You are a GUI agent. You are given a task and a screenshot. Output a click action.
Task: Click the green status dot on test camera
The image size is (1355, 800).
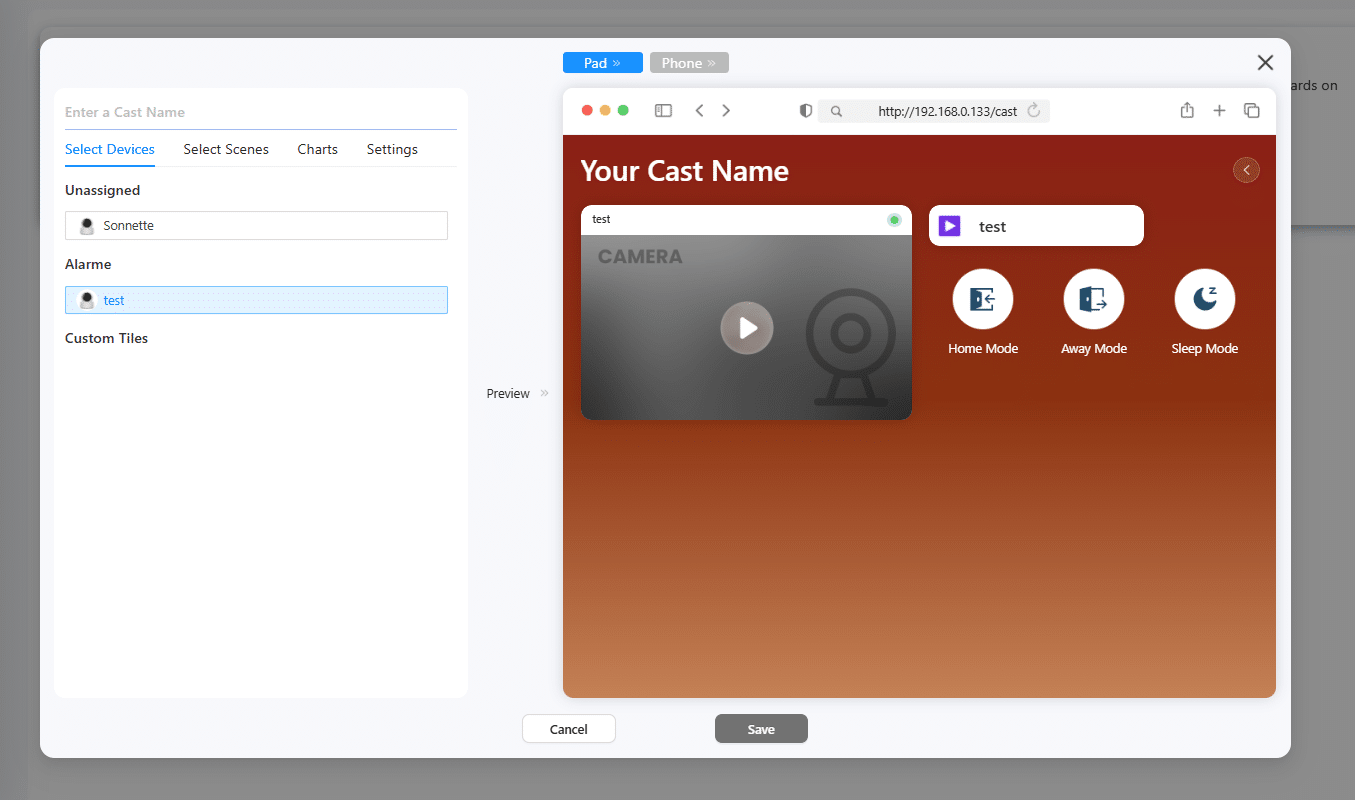[x=894, y=220]
